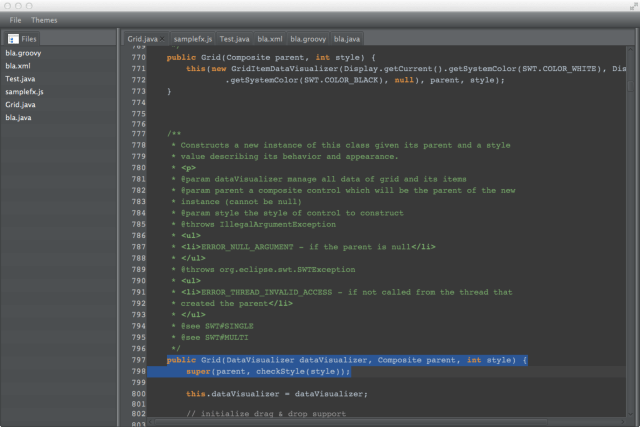This screenshot has height=427, width=640.
Task: Click line number 797 in gutter
Action: (x=138, y=360)
